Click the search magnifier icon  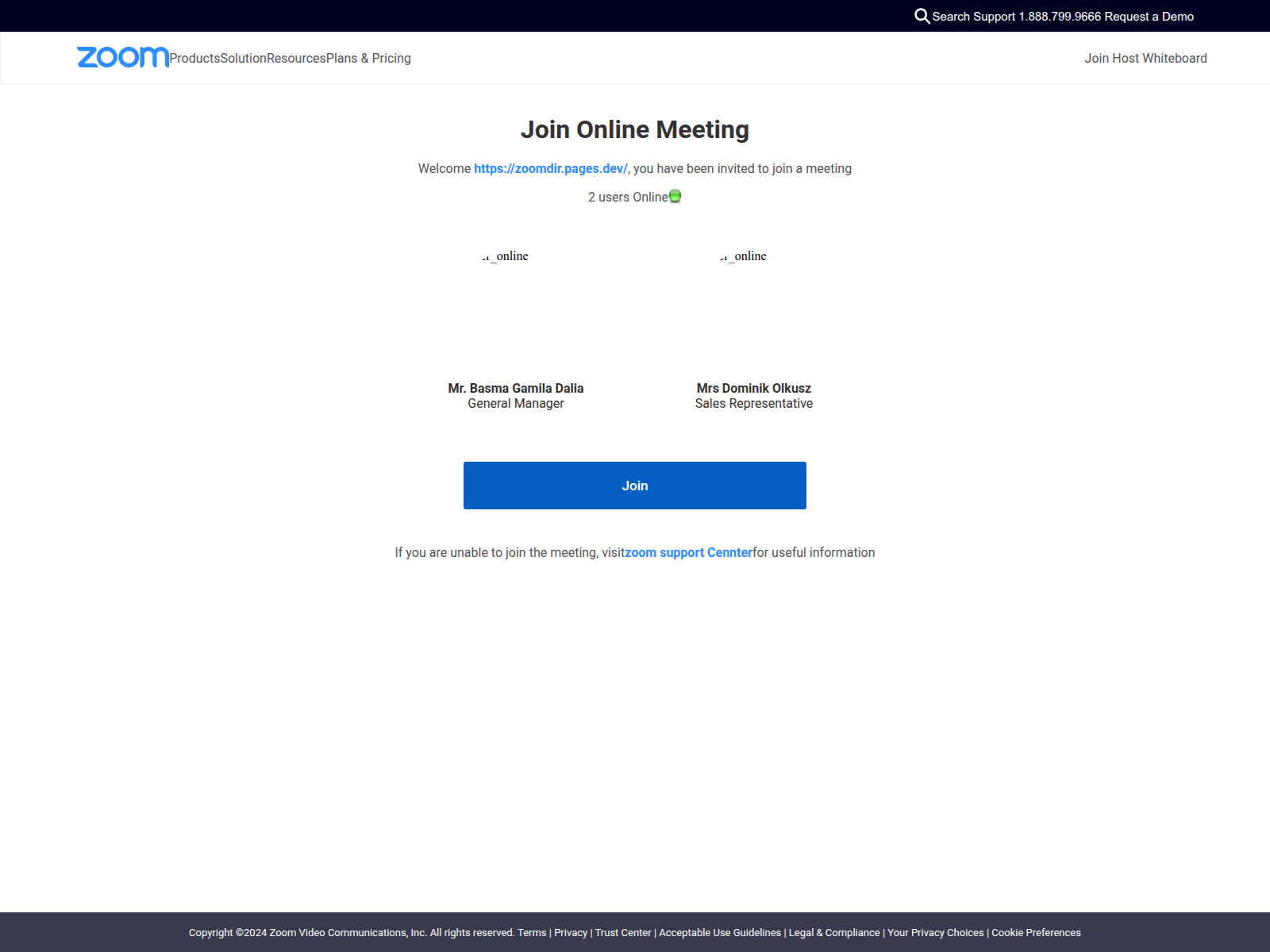pos(922,16)
